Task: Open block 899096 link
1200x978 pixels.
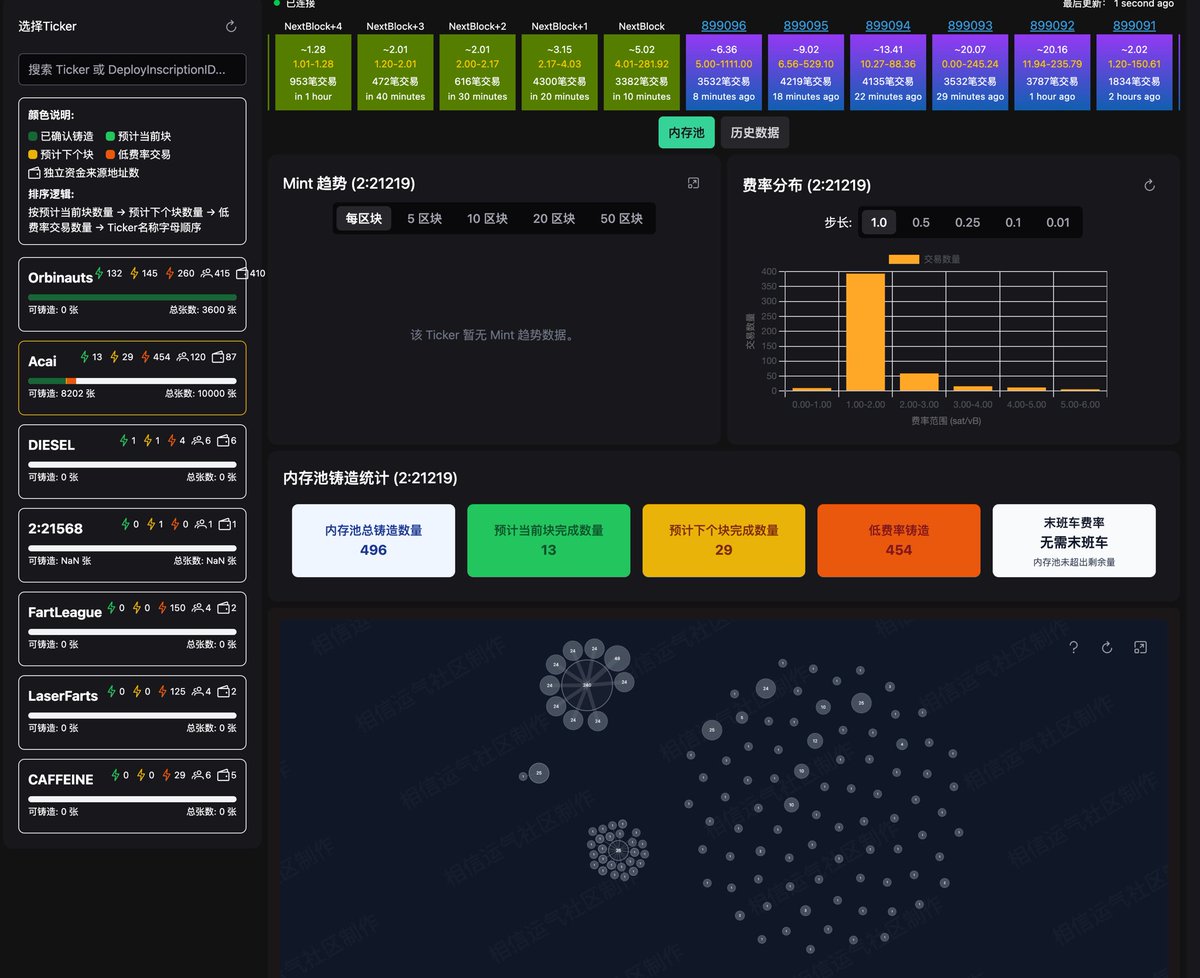Action: (724, 26)
